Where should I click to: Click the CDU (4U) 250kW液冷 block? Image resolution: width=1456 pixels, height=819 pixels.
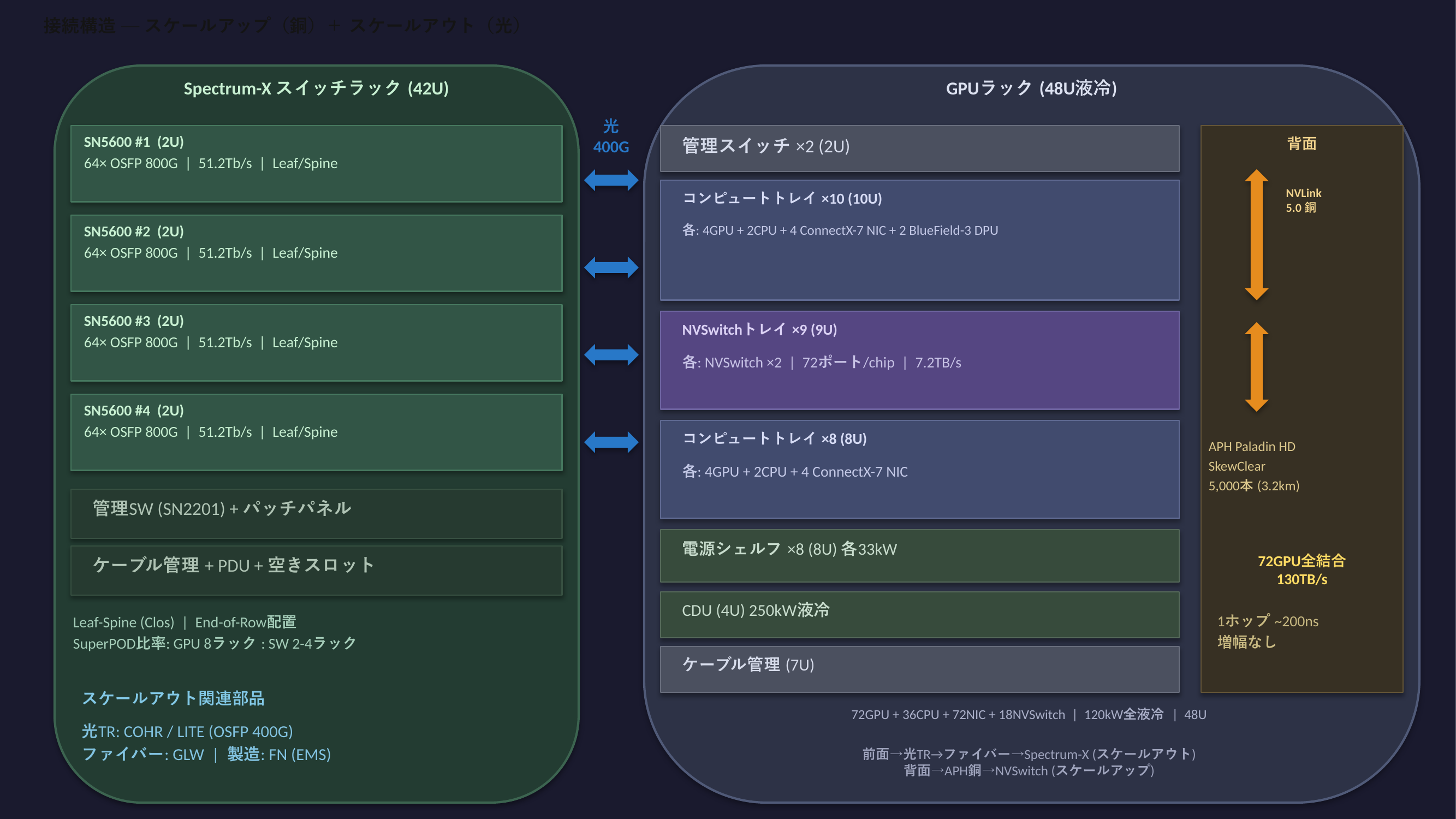919,614
